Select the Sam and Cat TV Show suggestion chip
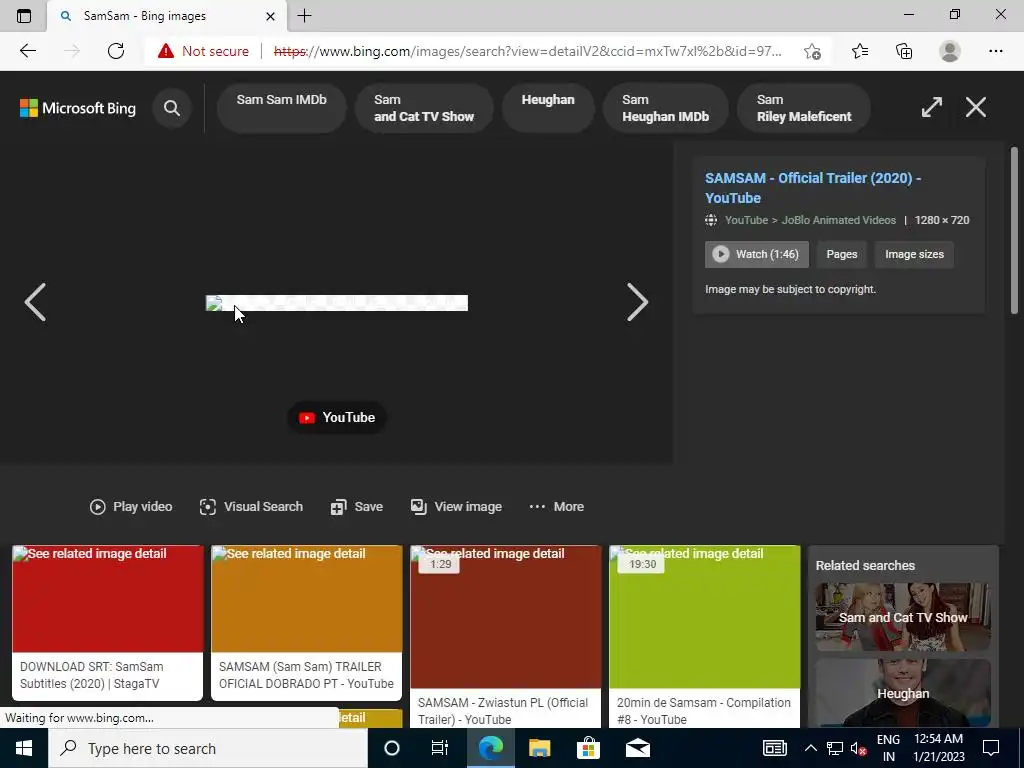 (x=424, y=108)
